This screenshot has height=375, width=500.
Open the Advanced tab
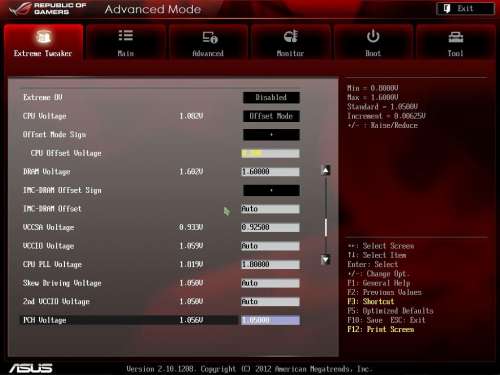coord(208,42)
